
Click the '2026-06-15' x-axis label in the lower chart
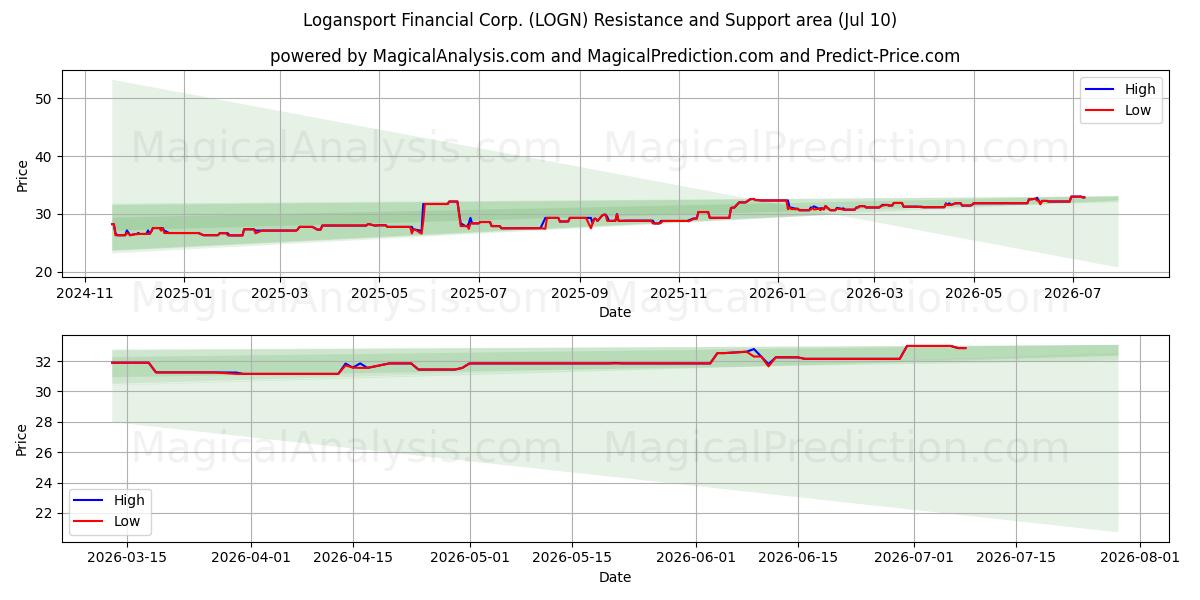[x=797, y=559]
